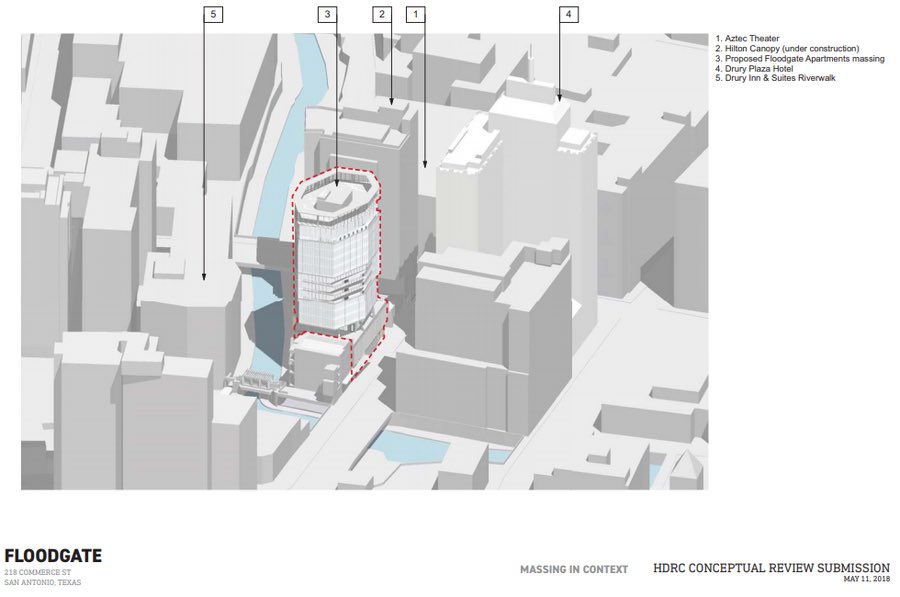Image resolution: width=900 pixels, height=597 pixels.
Task: Click the numbered callout box 3
Action: pos(327,14)
